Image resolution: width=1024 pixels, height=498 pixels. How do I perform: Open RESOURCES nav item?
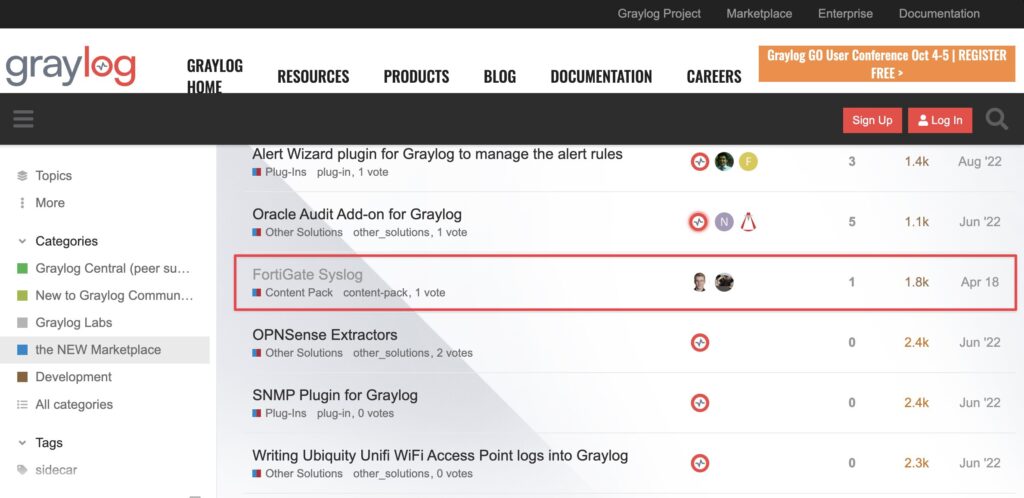(x=313, y=76)
